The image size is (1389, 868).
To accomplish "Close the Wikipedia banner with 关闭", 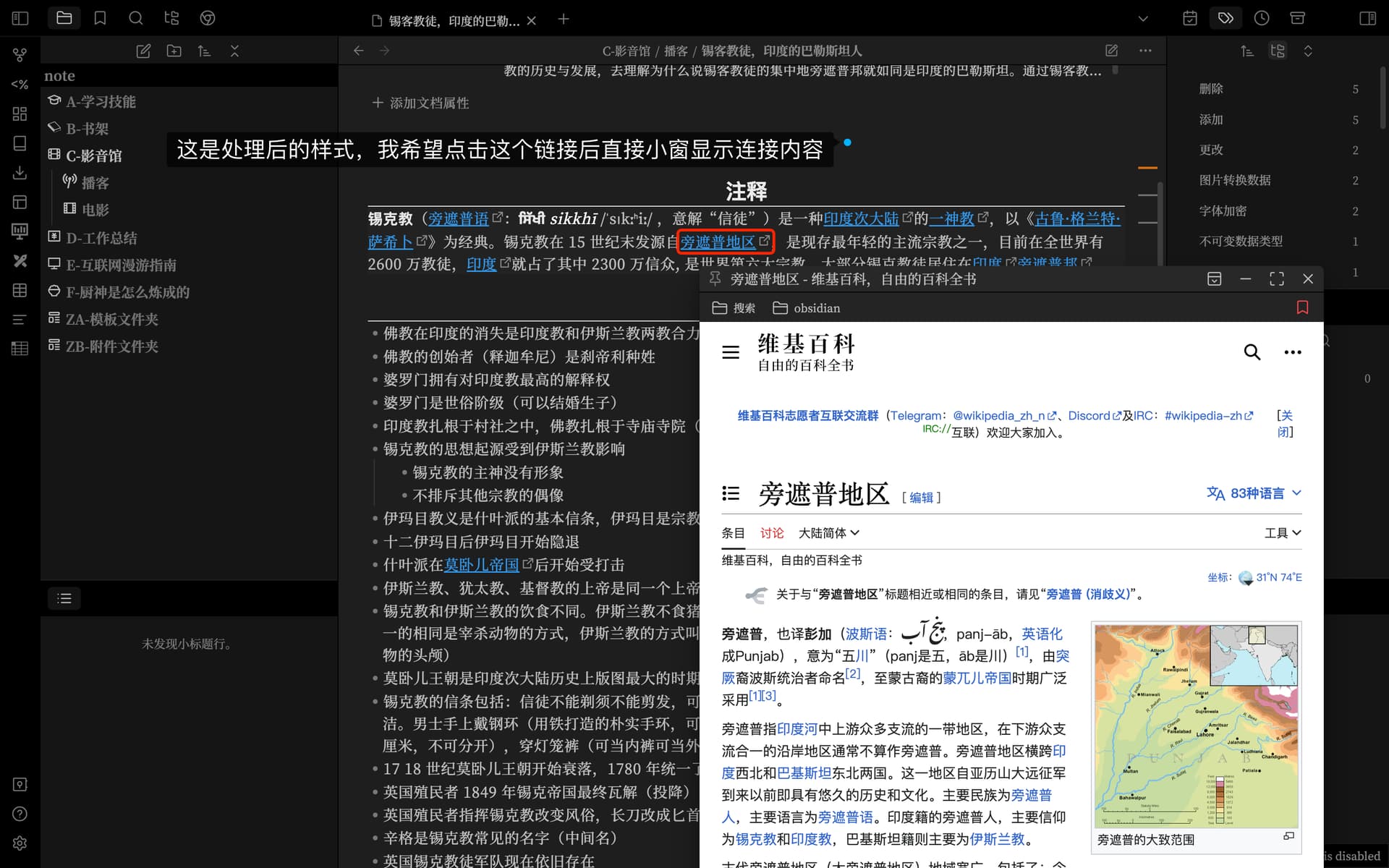I will click(x=1286, y=424).
